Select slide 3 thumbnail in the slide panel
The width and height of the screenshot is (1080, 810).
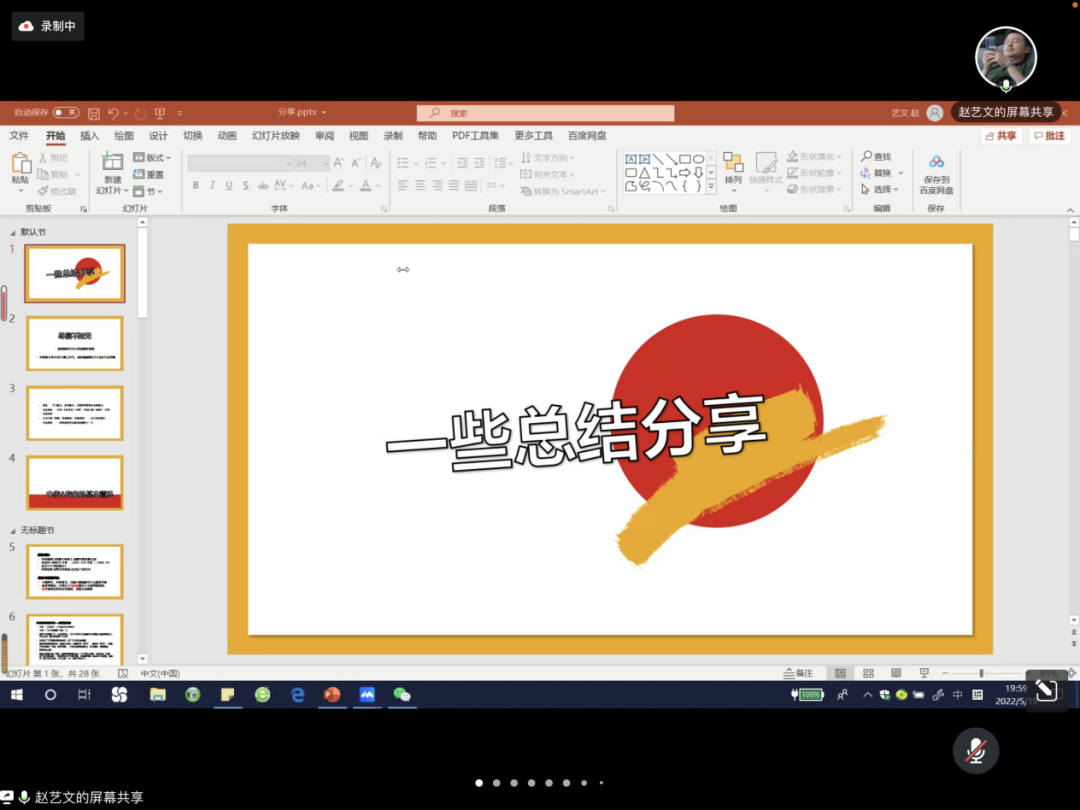tap(75, 413)
